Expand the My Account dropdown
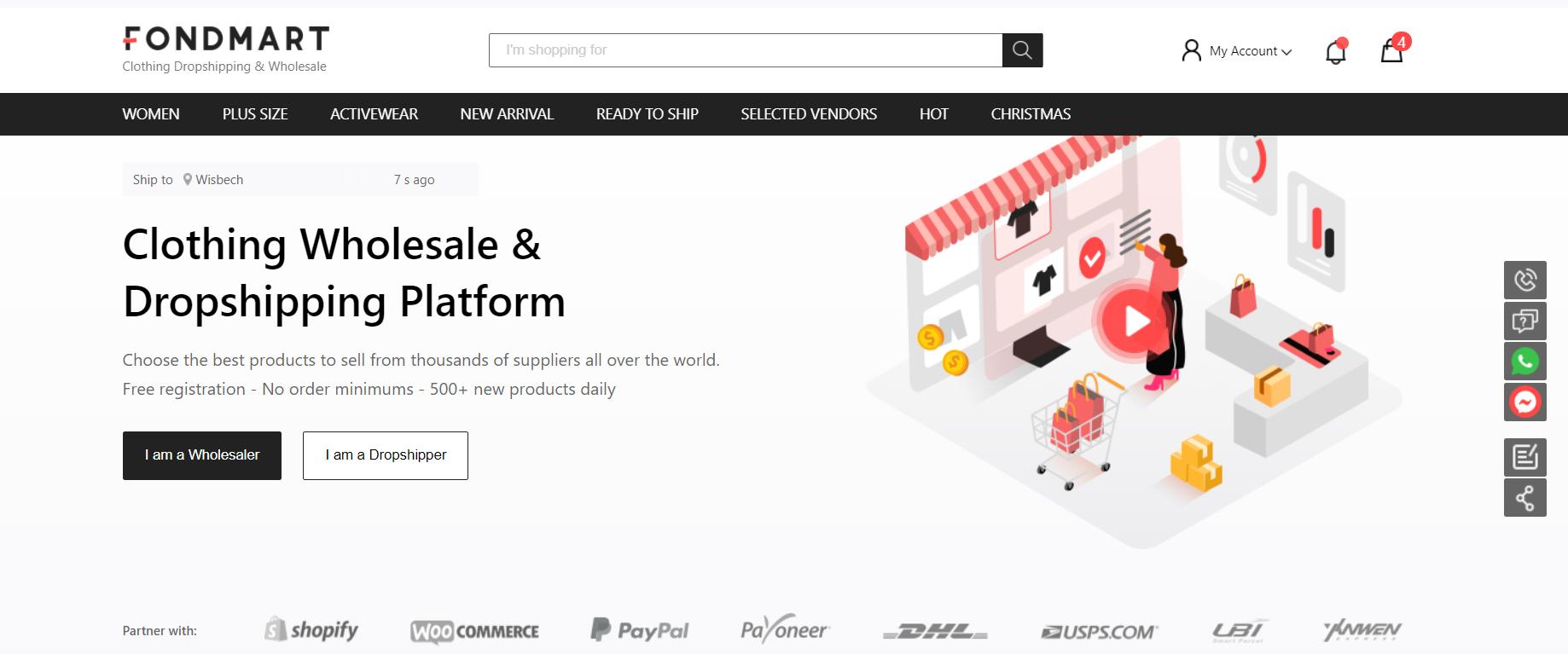The width and height of the screenshot is (1568, 654). coord(1237,51)
